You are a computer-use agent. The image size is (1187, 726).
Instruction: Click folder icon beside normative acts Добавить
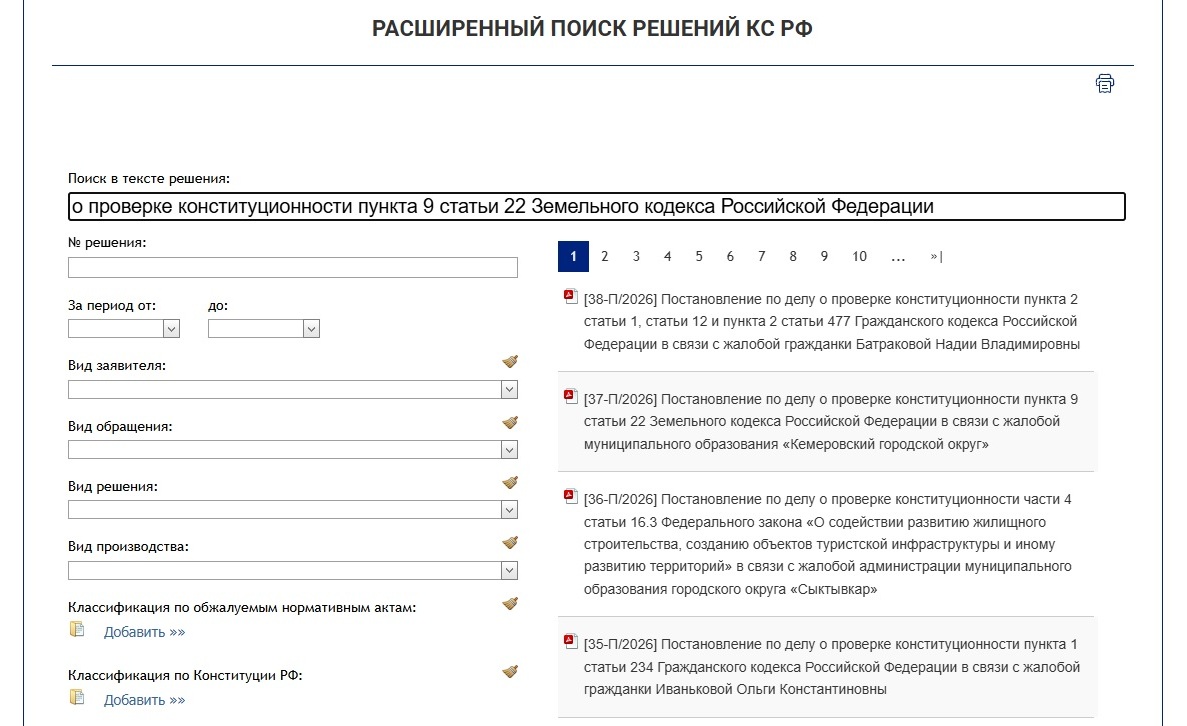pyautogui.click(x=77, y=629)
